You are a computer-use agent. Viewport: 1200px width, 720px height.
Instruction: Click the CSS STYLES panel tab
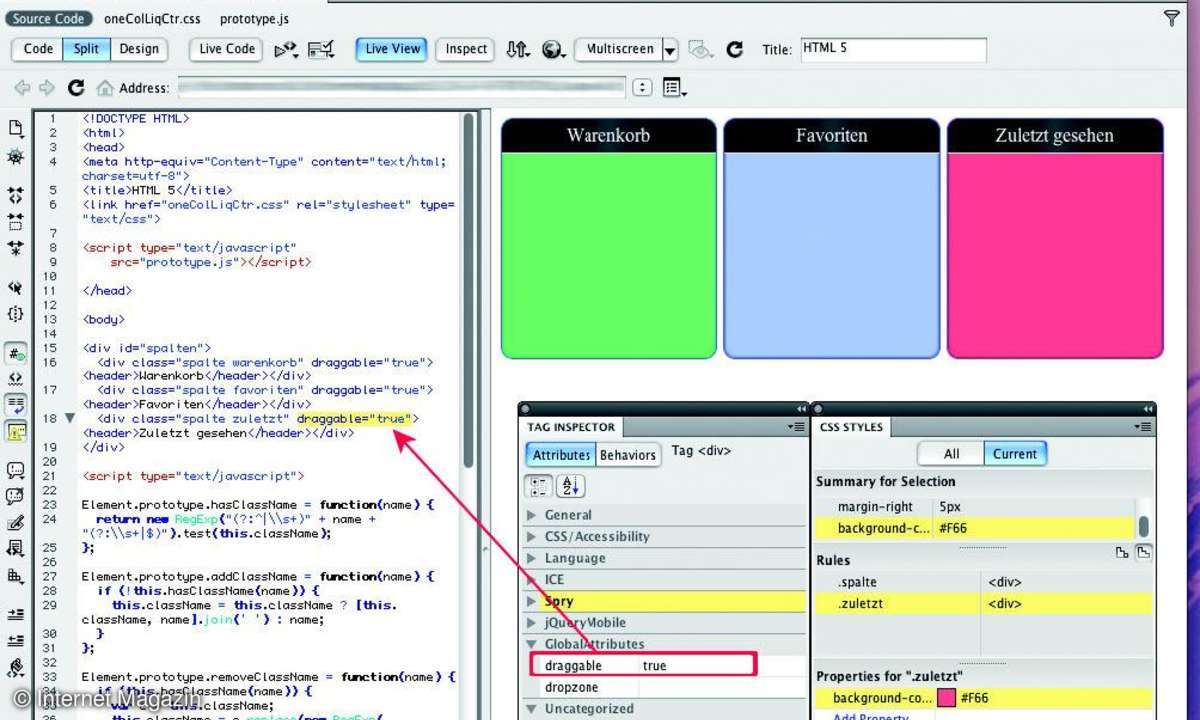click(851, 427)
